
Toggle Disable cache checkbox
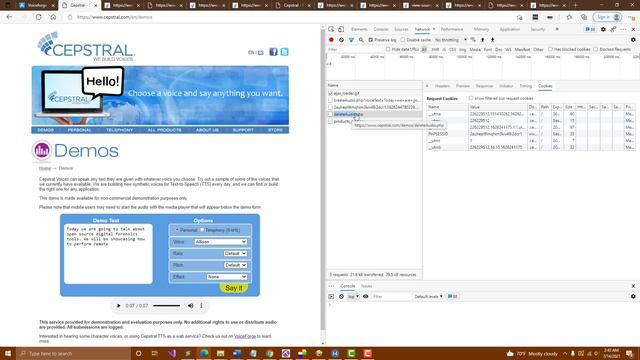[403, 40]
